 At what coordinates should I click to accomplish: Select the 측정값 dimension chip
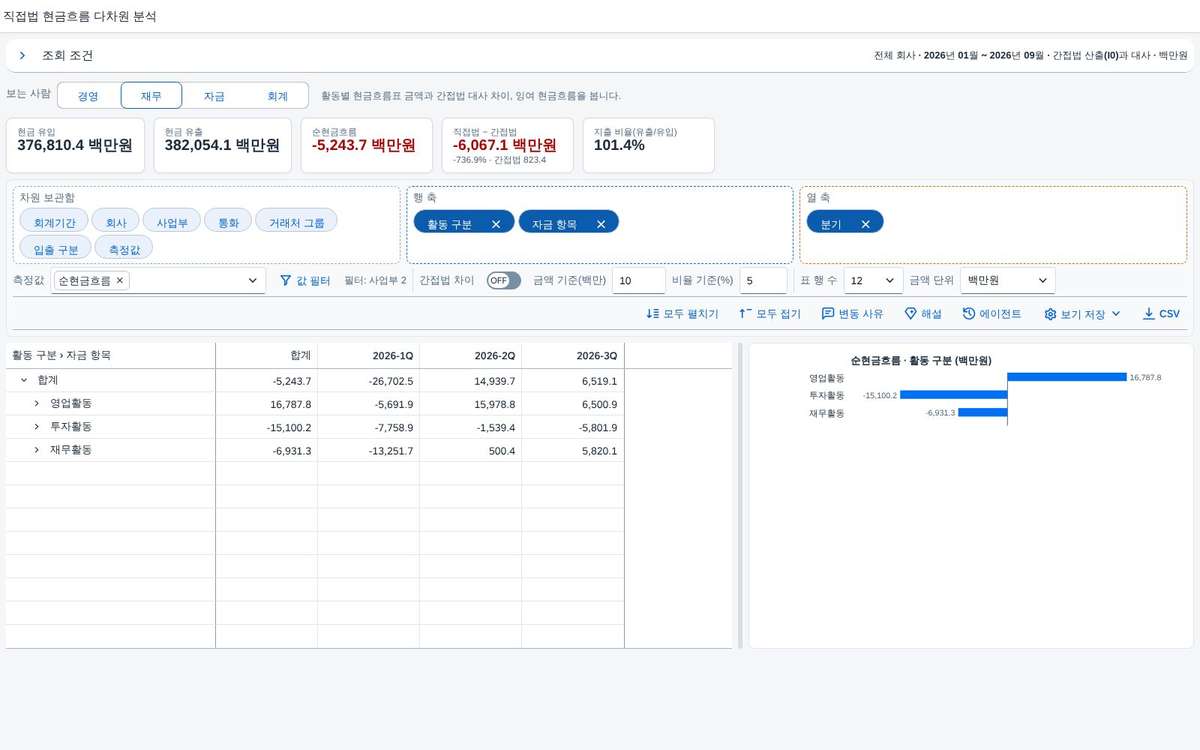(x=123, y=249)
